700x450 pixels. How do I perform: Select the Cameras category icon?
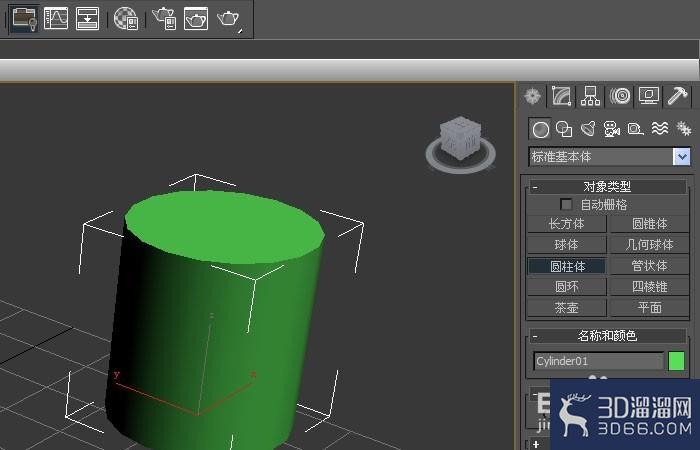(x=612, y=129)
